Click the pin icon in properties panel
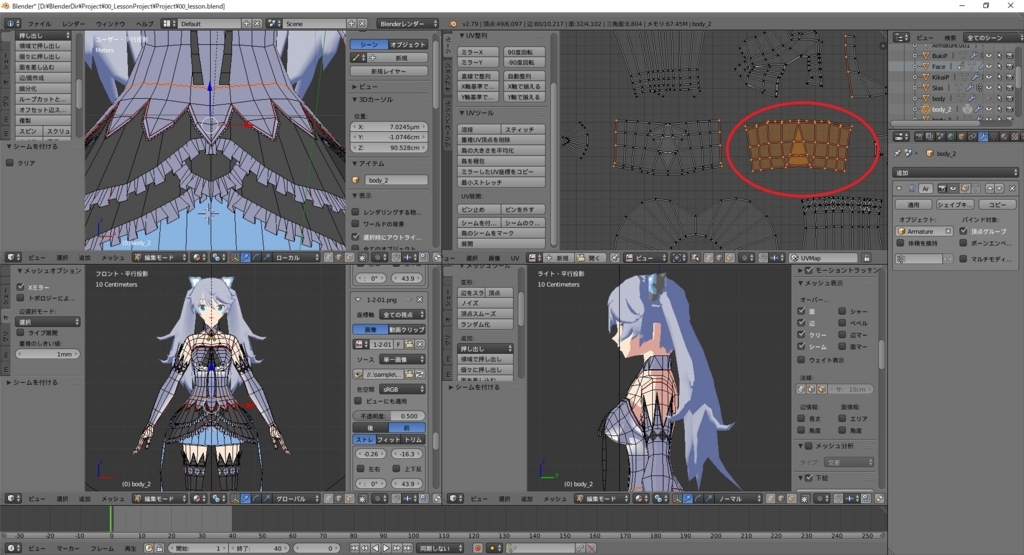1024x555 pixels. [898, 153]
